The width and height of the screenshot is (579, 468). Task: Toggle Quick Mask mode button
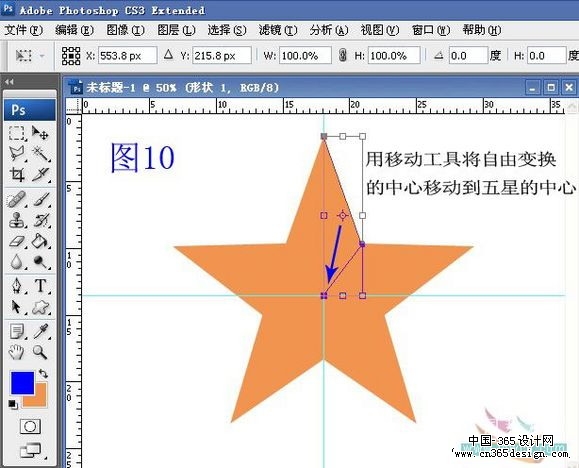pyautogui.click(x=30, y=427)
